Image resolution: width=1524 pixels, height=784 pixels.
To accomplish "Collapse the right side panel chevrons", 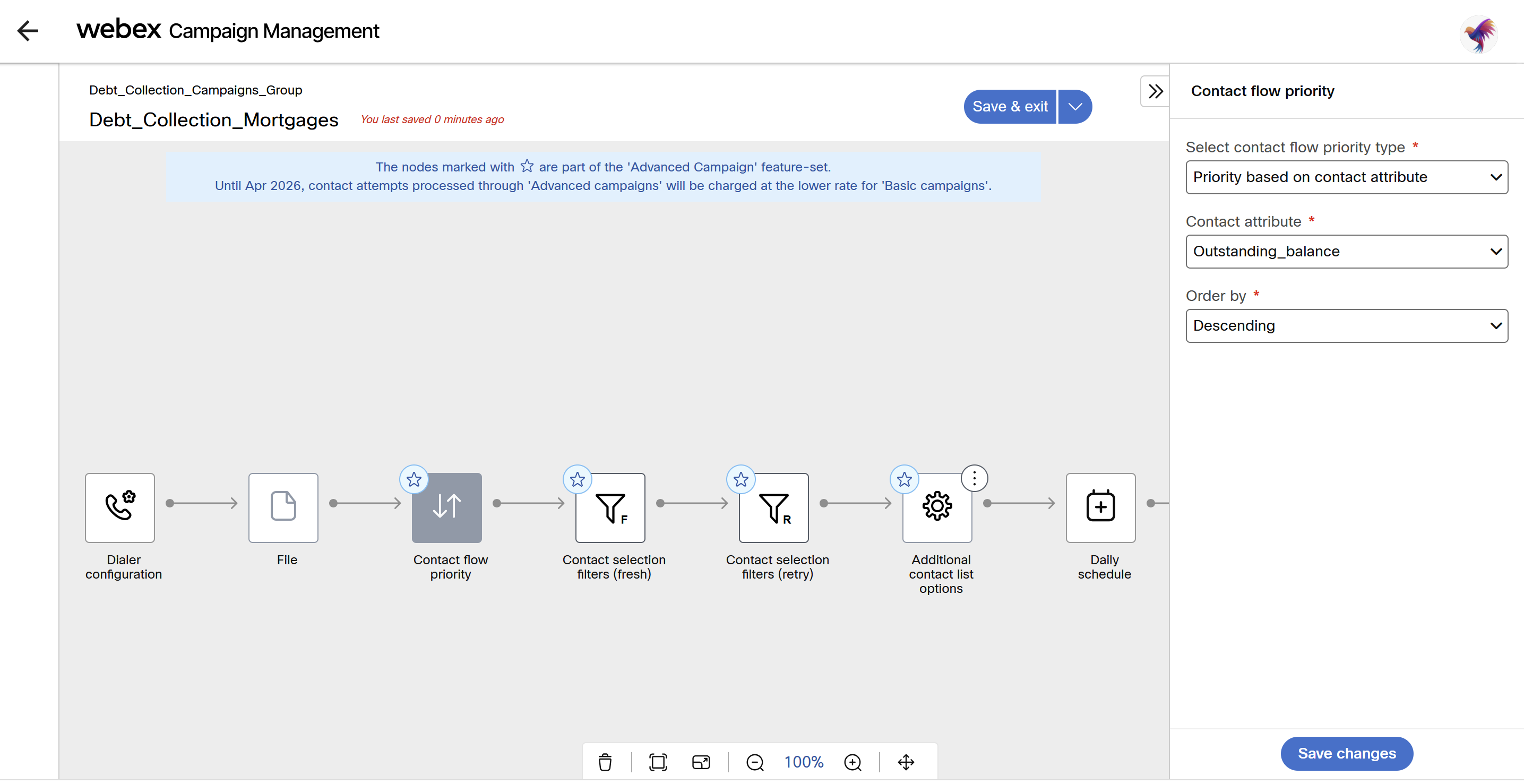I will click(x=1155, y=91).
